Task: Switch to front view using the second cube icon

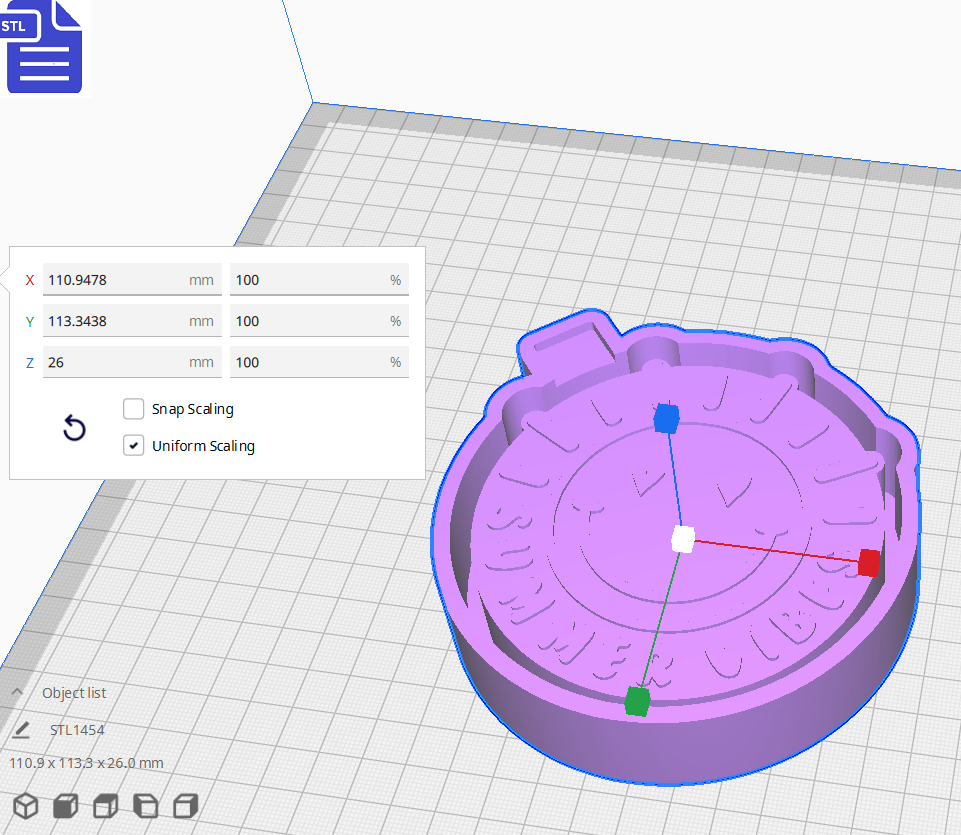Action: tap(65, 805)
